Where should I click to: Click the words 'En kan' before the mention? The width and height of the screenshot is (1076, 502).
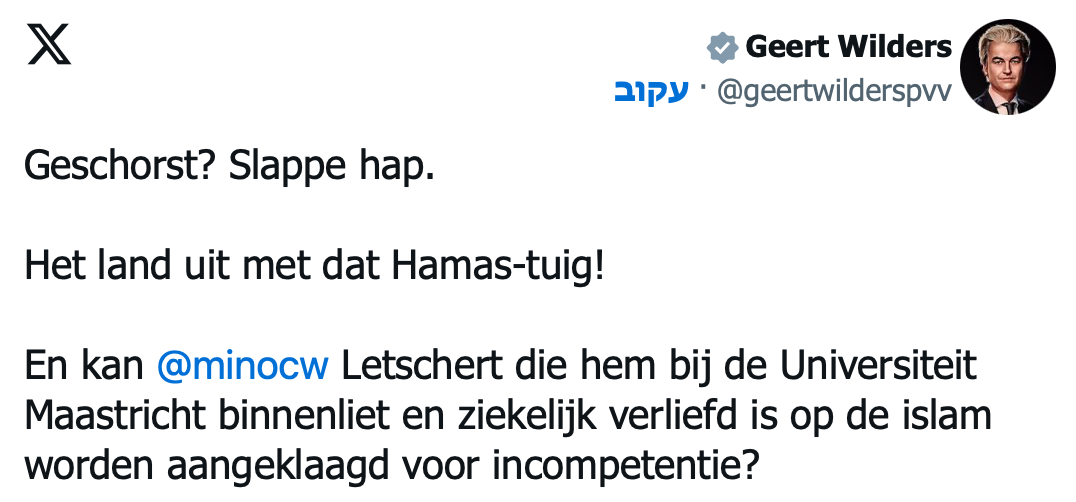pyautogui.click(x=84, y=366)
